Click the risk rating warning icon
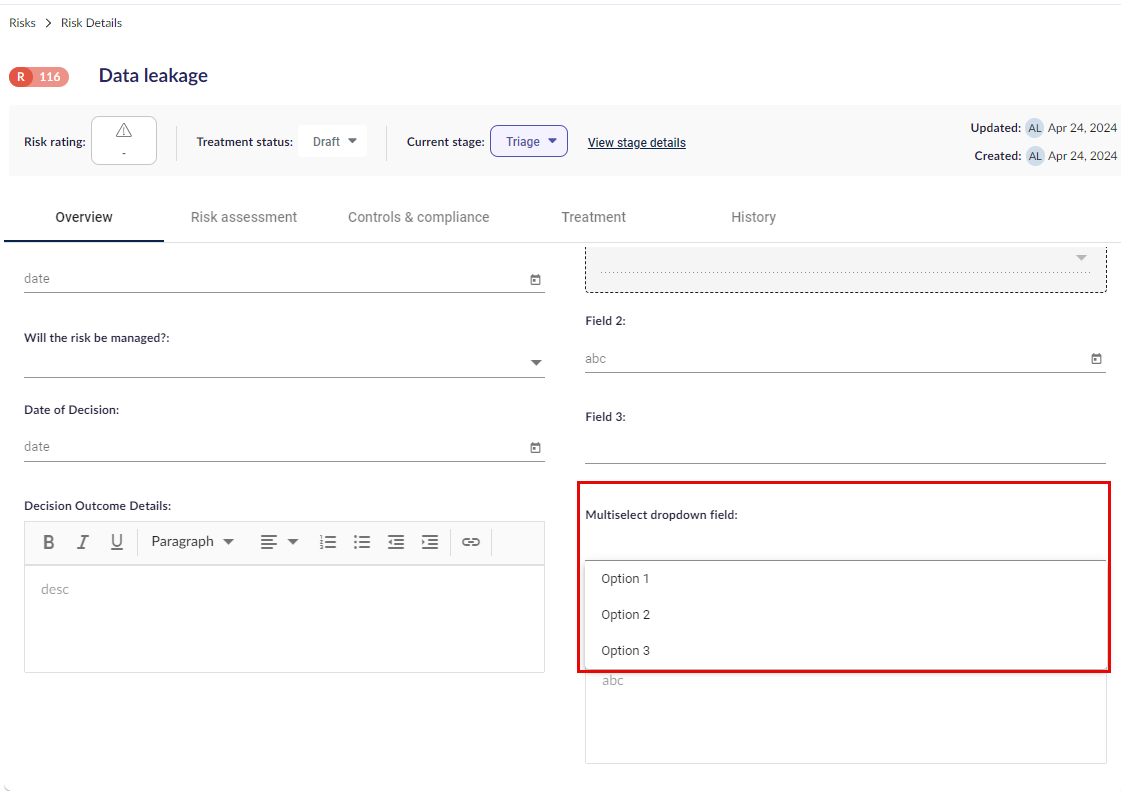This screenshot has height=809, width=1121. 124,130
